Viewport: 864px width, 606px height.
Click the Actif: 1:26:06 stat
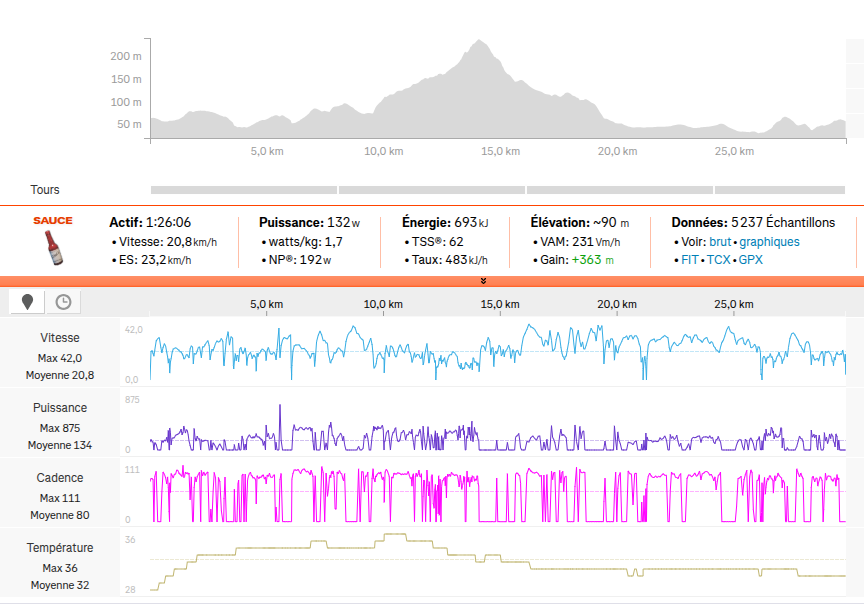tap(150, 223)
